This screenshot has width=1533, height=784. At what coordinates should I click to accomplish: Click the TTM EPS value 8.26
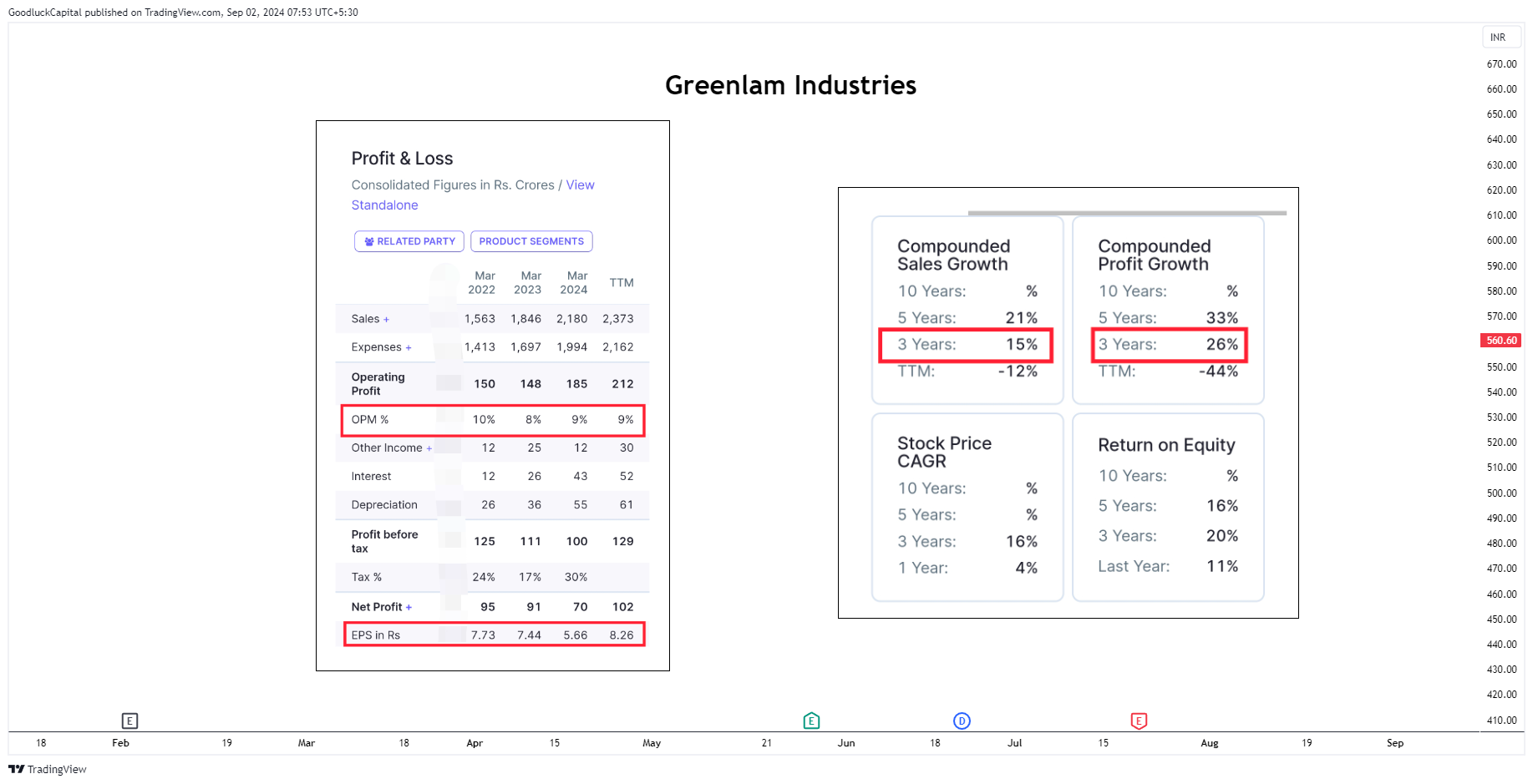point(622,635)
